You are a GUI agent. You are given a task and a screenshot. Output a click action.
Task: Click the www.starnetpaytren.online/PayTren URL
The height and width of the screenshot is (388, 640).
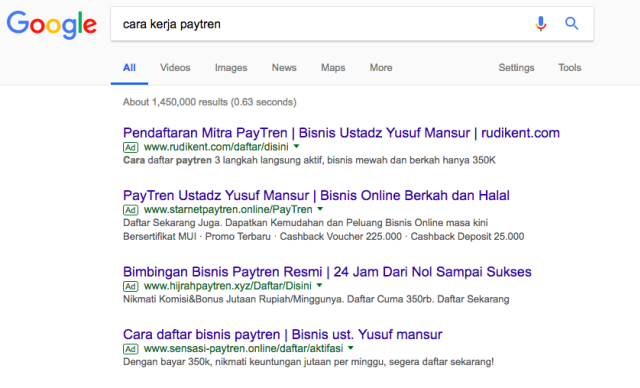228,210
